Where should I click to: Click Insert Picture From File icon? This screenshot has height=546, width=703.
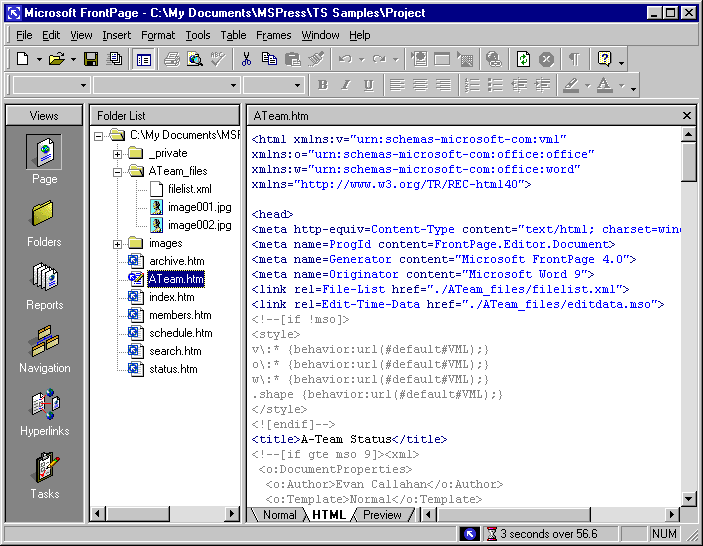pyautogui.click(x=465, y=59)
